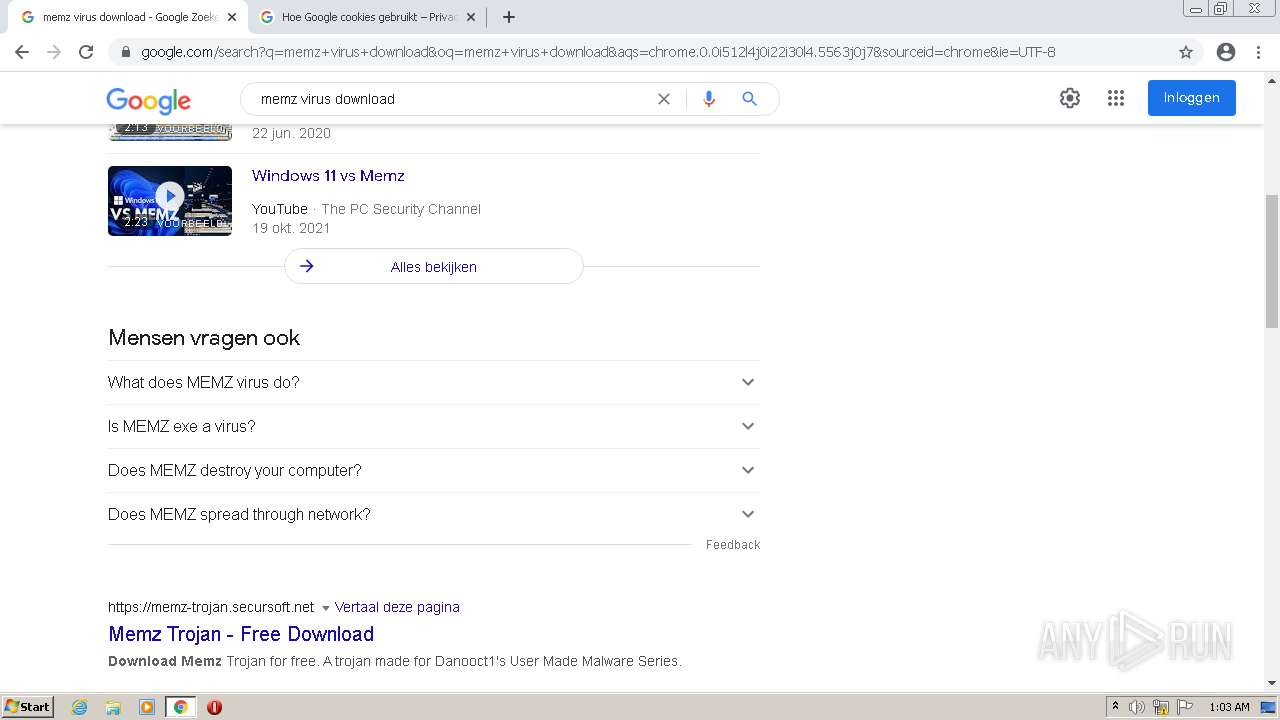
Task: Click Vertaal deze pagina link
Action: pyautogui.click(x=397, y=607)
